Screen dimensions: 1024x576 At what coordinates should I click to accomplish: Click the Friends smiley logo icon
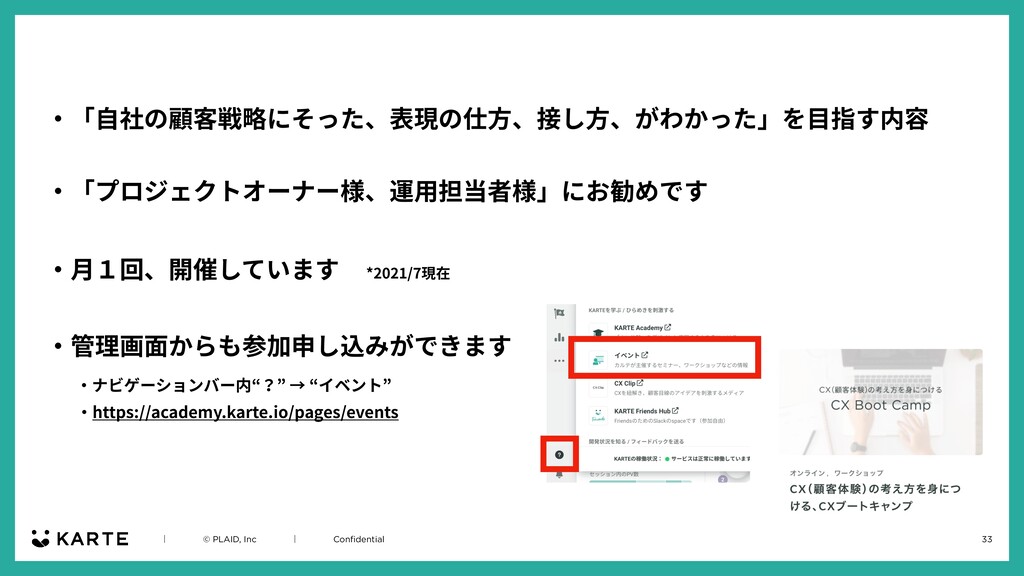[598, 415]
